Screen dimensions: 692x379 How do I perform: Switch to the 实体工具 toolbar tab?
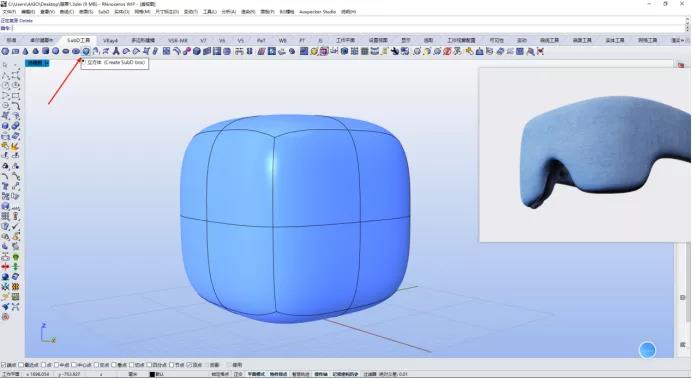[614, 40]
